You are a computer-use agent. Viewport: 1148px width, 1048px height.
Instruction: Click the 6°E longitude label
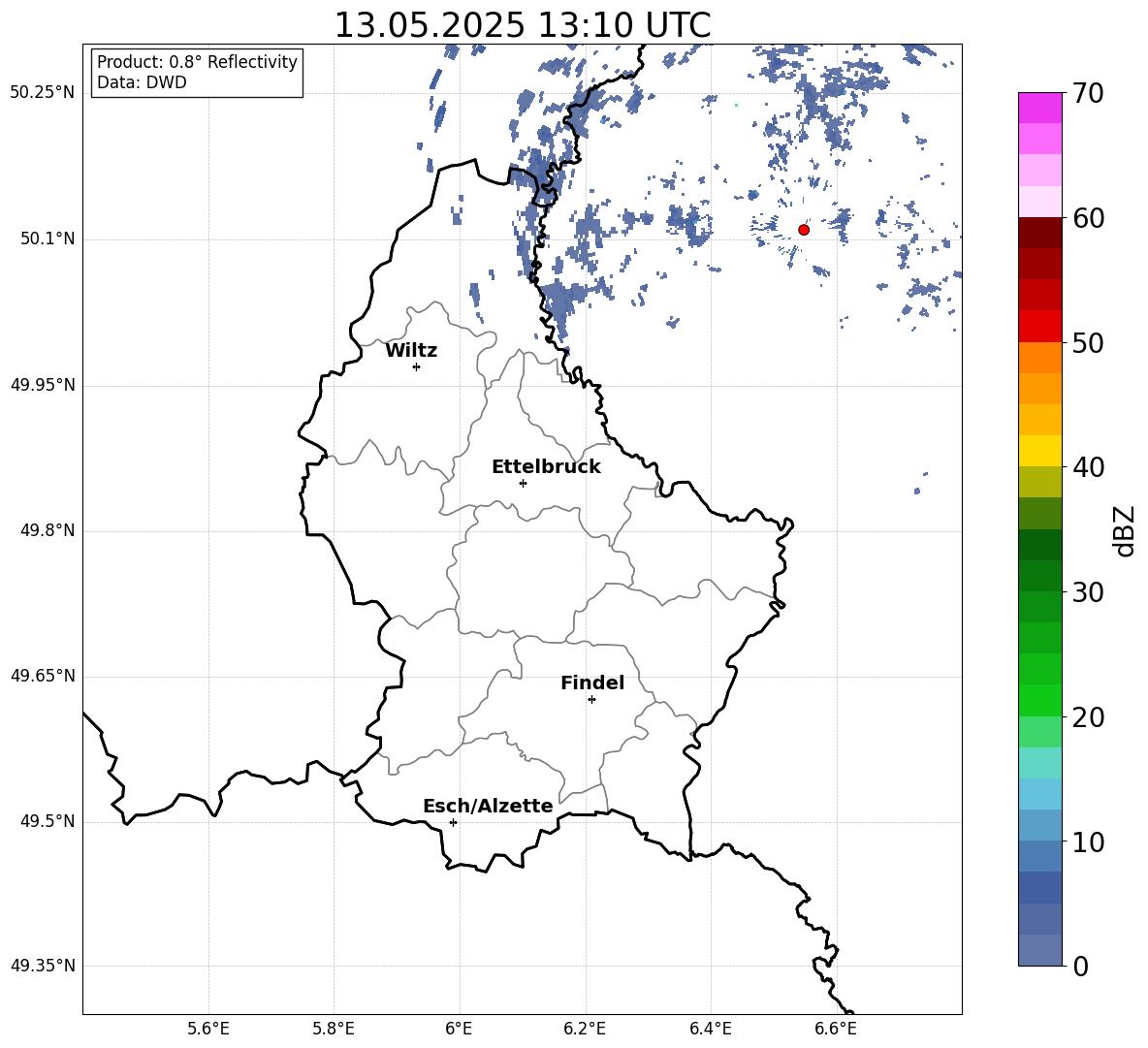click(x=459, y=1029)
